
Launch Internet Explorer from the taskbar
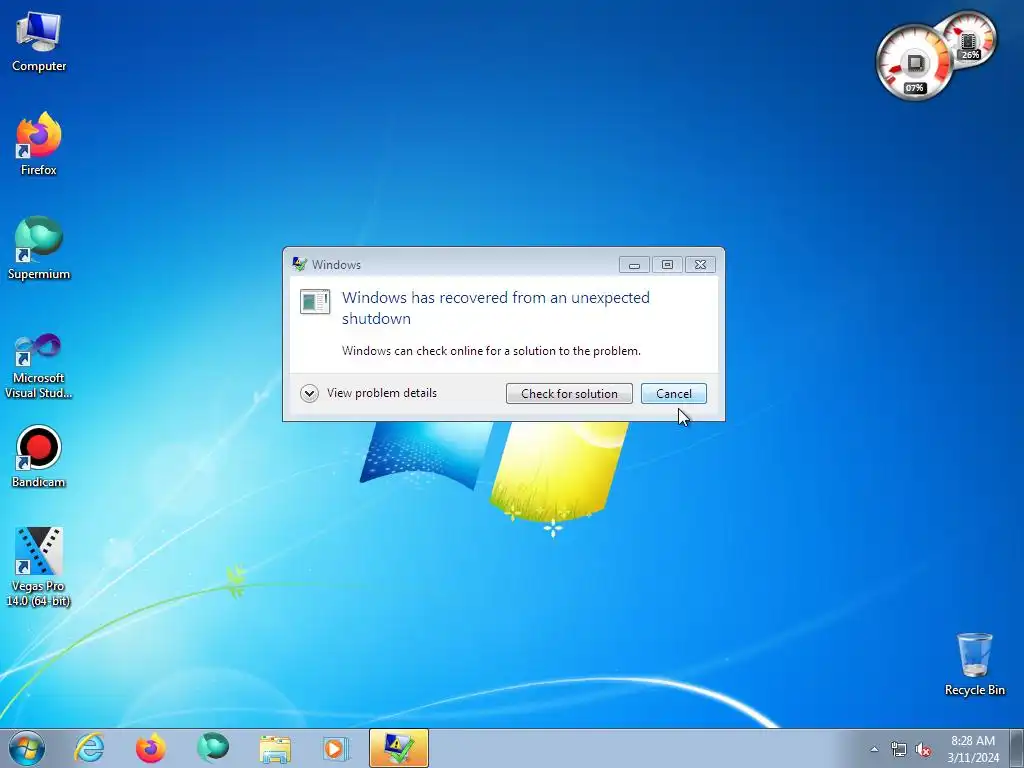(x=89, y=748)
